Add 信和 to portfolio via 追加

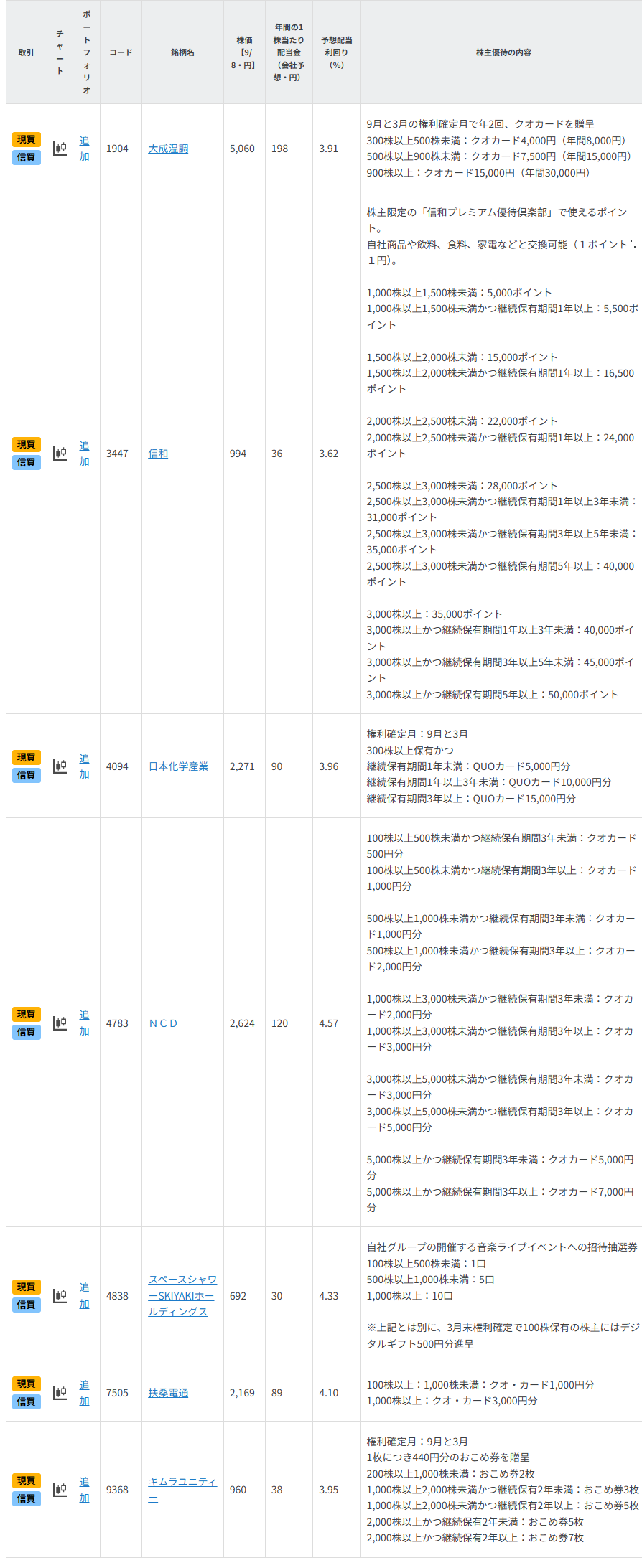[85, 454]
